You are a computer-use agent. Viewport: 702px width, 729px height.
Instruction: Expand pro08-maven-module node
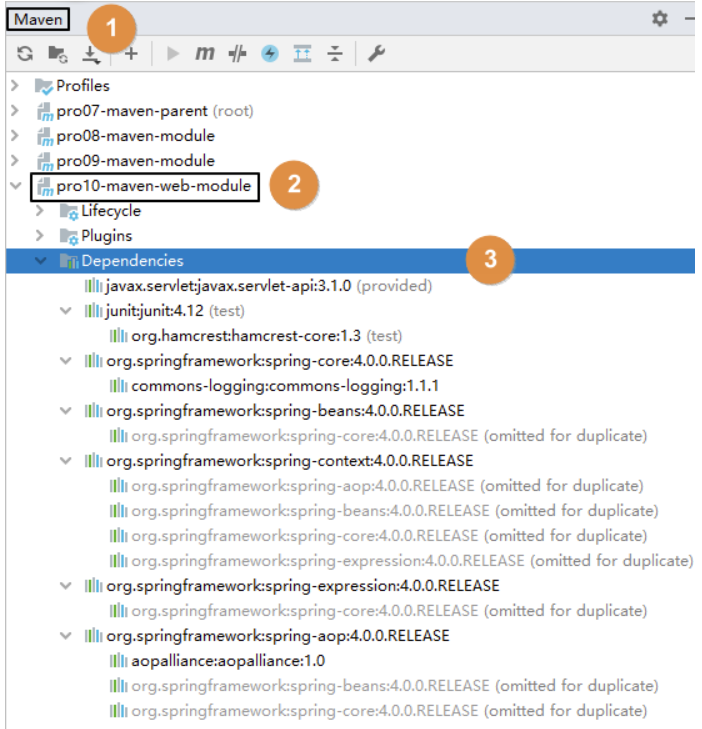(15, 136)
